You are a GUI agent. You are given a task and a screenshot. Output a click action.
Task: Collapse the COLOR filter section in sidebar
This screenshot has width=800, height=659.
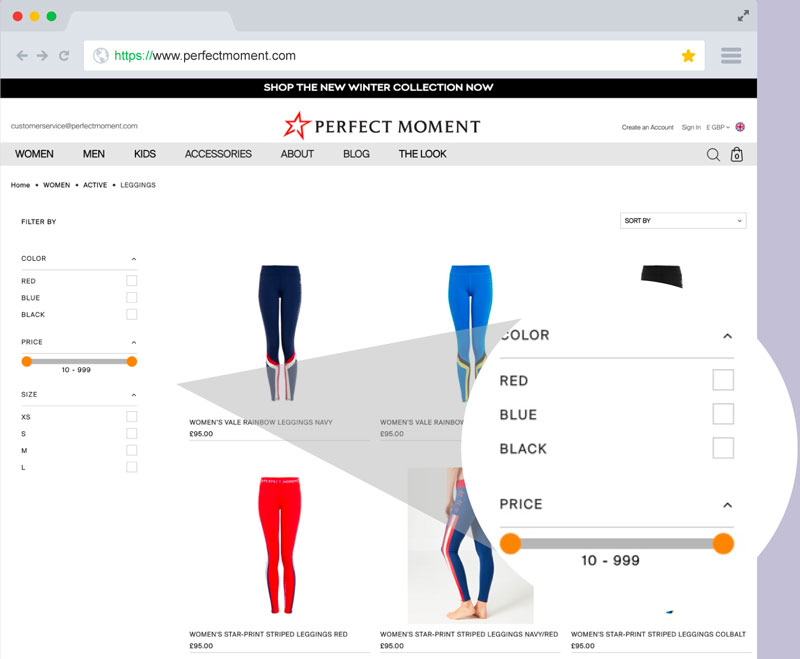point(134,259)
